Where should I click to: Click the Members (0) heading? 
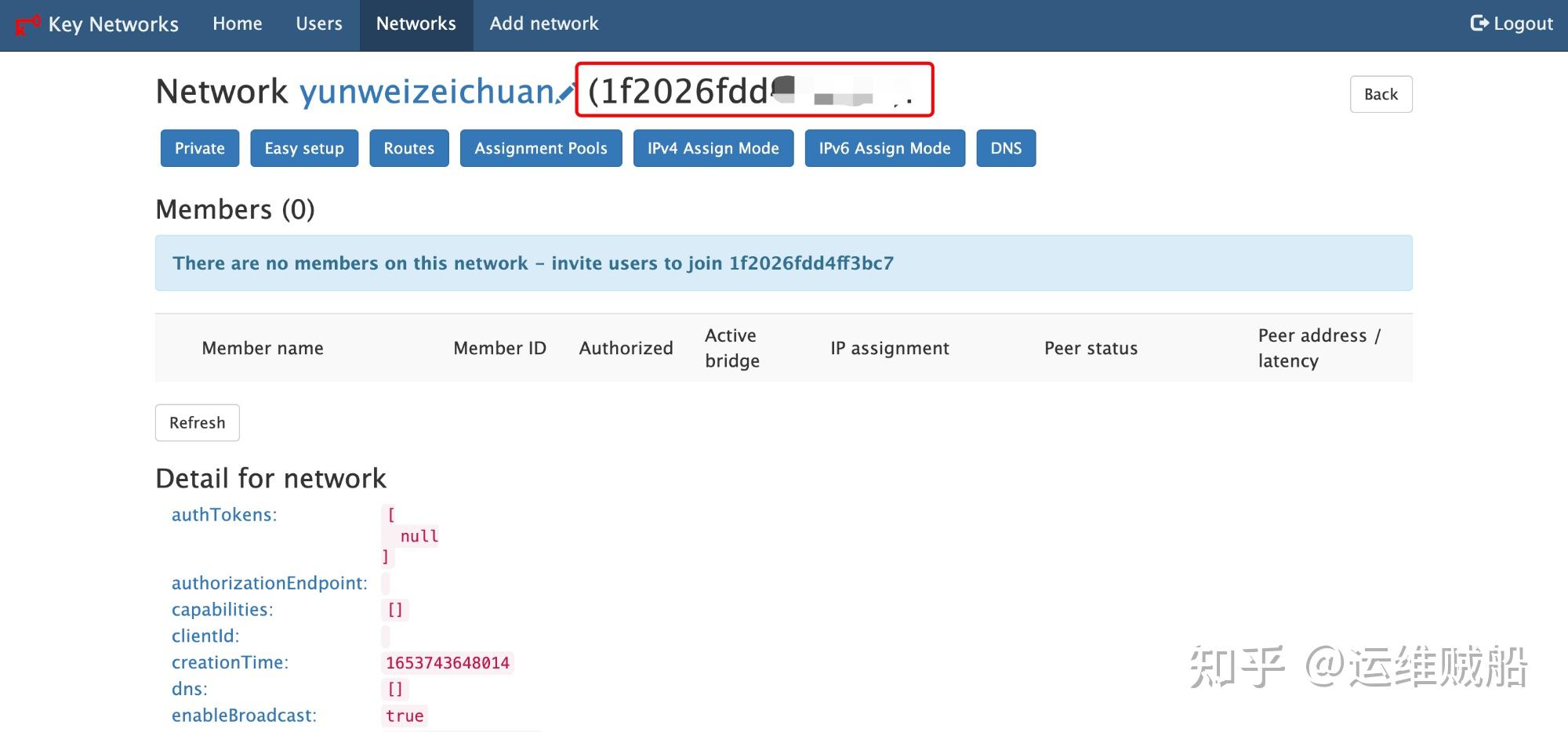[235, 209]
